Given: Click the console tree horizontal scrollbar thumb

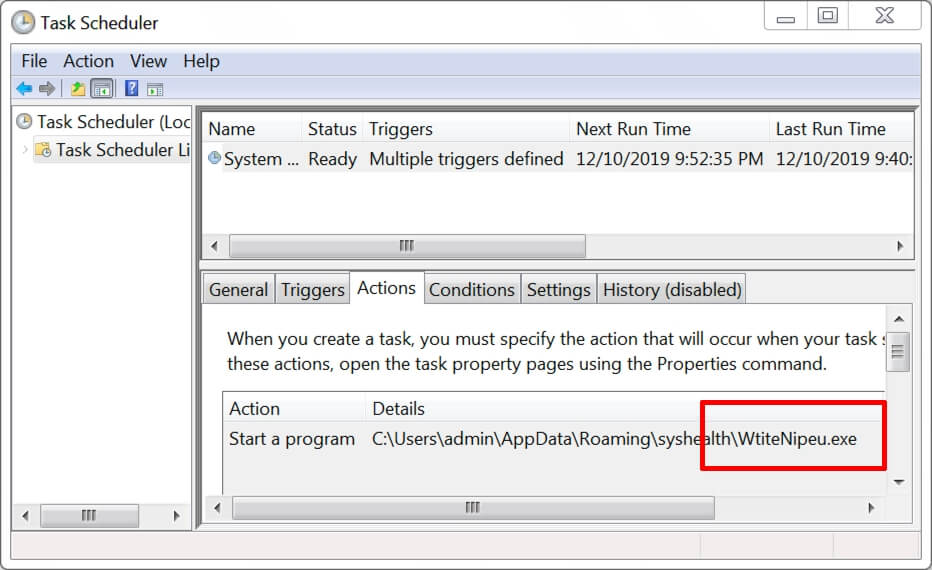Looking at the screenshot, I should click(x=89, y=515).
